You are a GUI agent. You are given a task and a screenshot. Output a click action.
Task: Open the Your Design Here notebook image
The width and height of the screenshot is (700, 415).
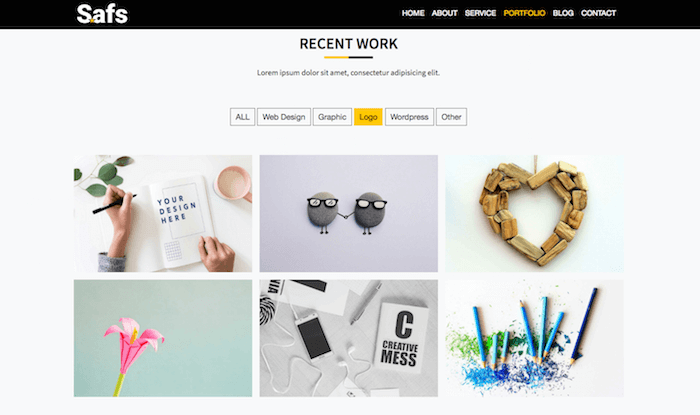(163, 213)
